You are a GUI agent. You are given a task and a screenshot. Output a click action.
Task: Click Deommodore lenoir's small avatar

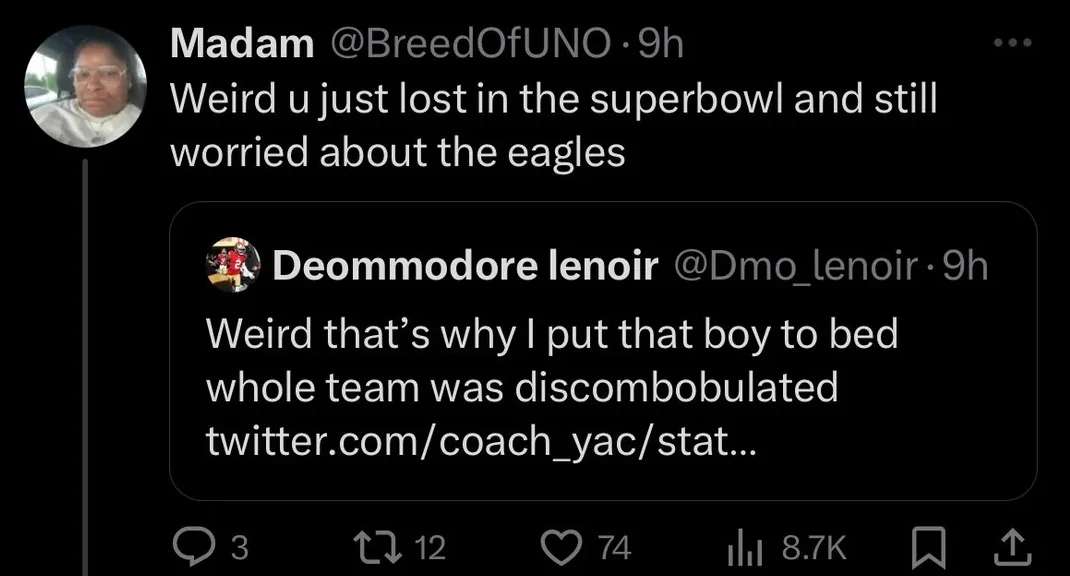tap(233, 265)
